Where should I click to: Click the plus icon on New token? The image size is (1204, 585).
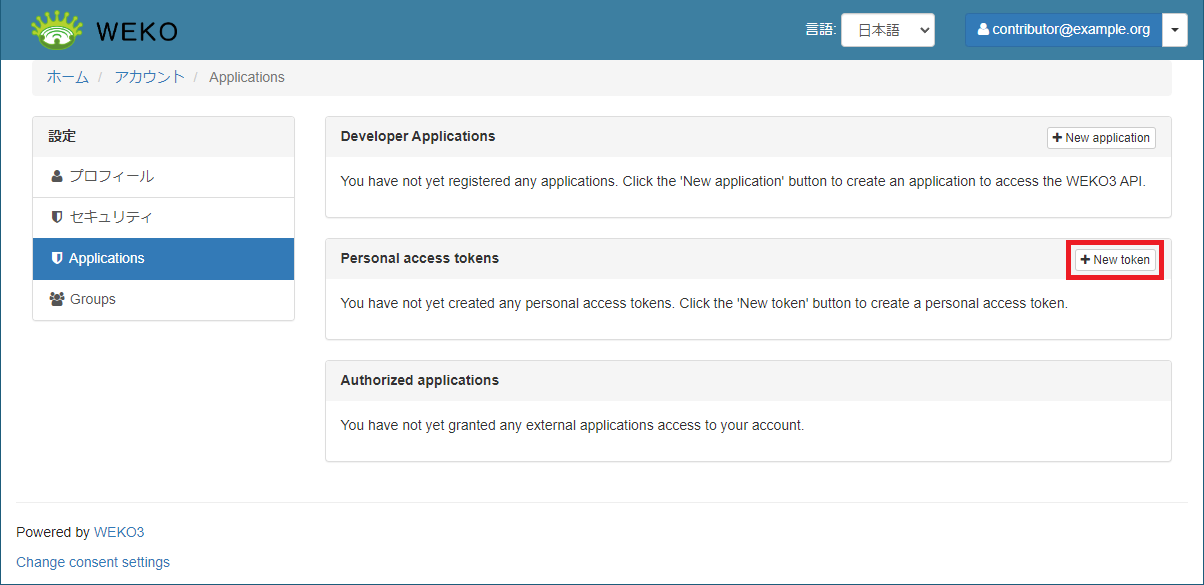pyautogui.click(x=1085, y=260)
